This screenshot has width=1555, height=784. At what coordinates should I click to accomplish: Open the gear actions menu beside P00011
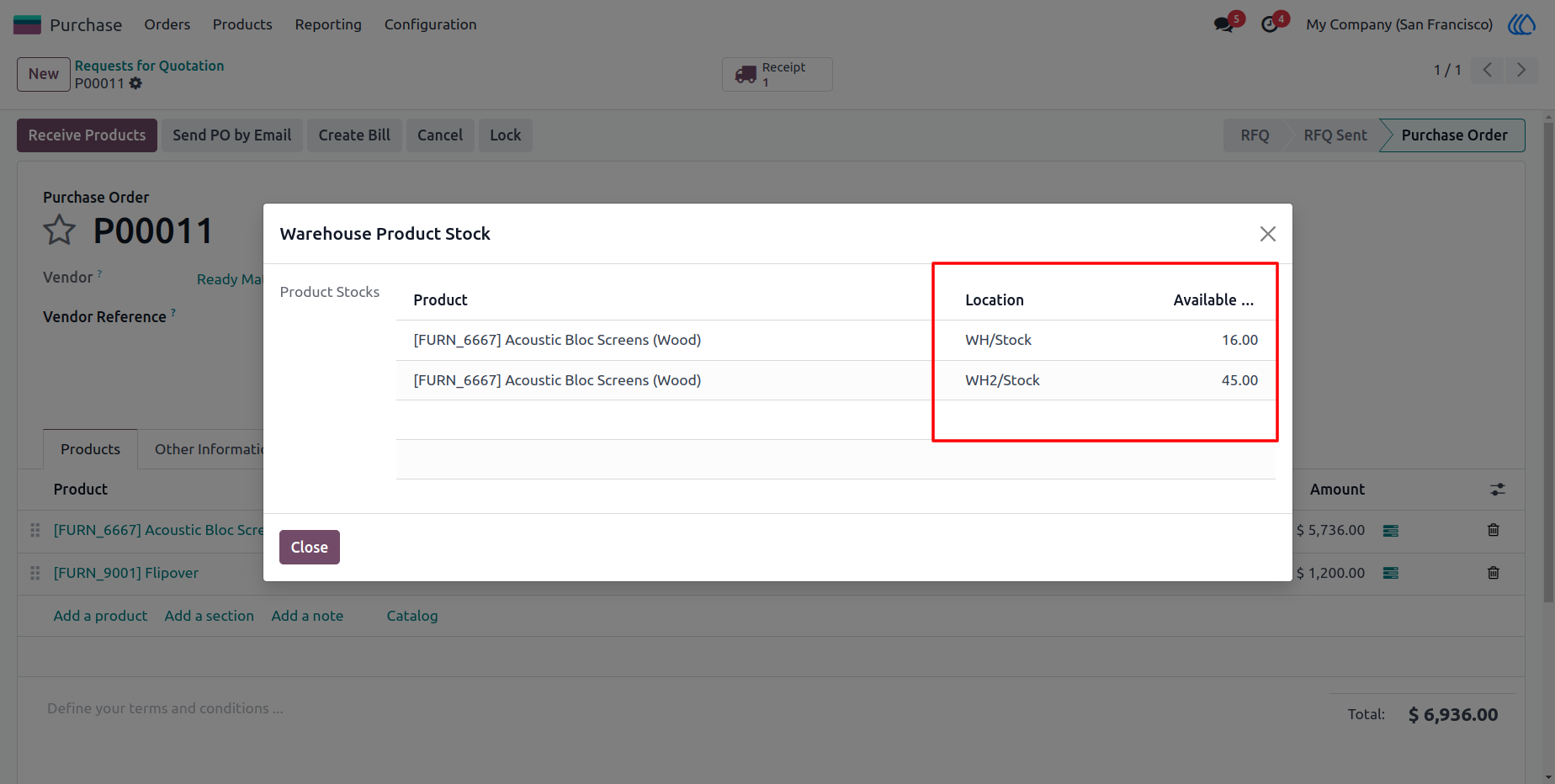(135, 83)
